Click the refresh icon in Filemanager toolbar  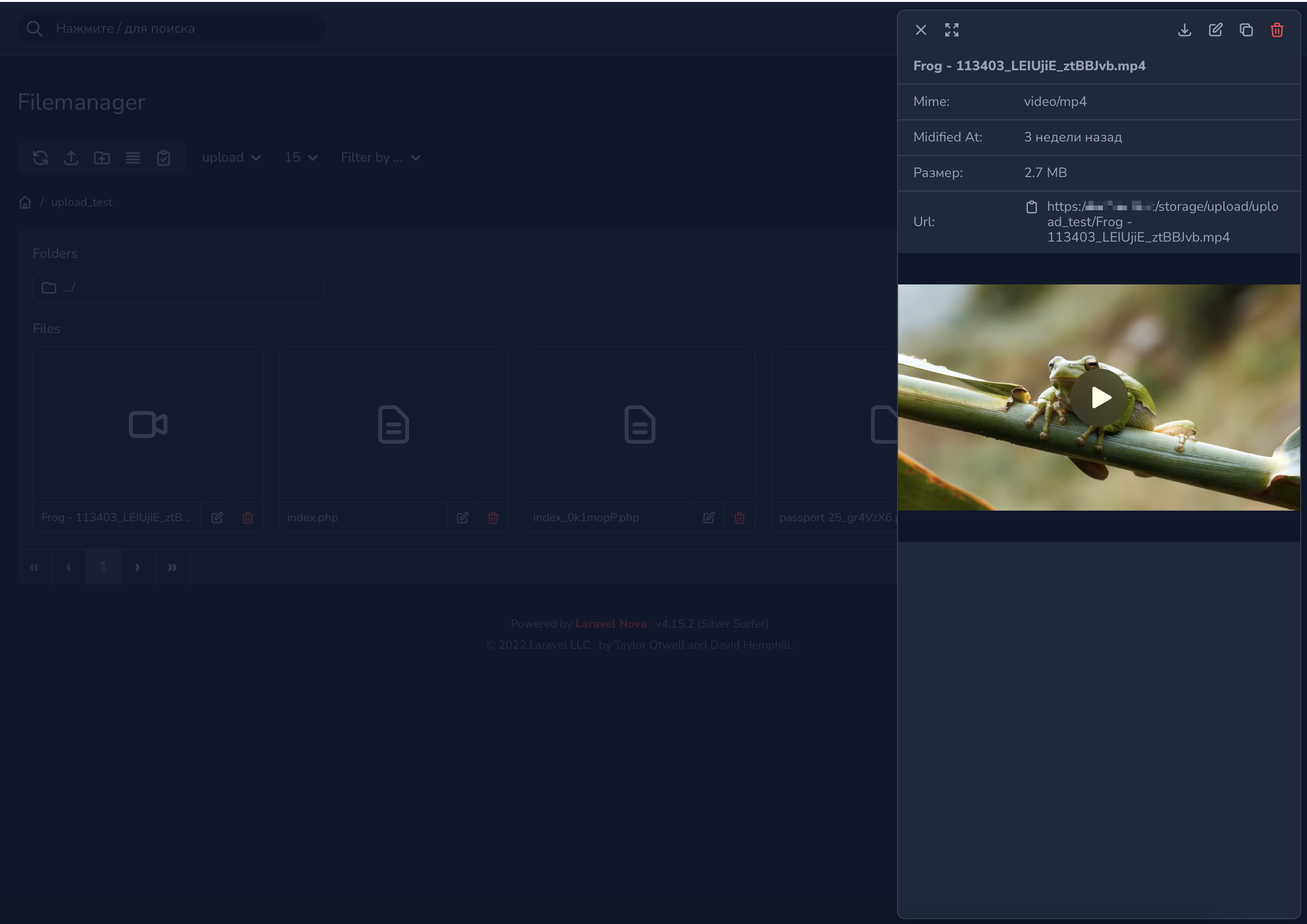pyautogui.click(x=40, y=158)
